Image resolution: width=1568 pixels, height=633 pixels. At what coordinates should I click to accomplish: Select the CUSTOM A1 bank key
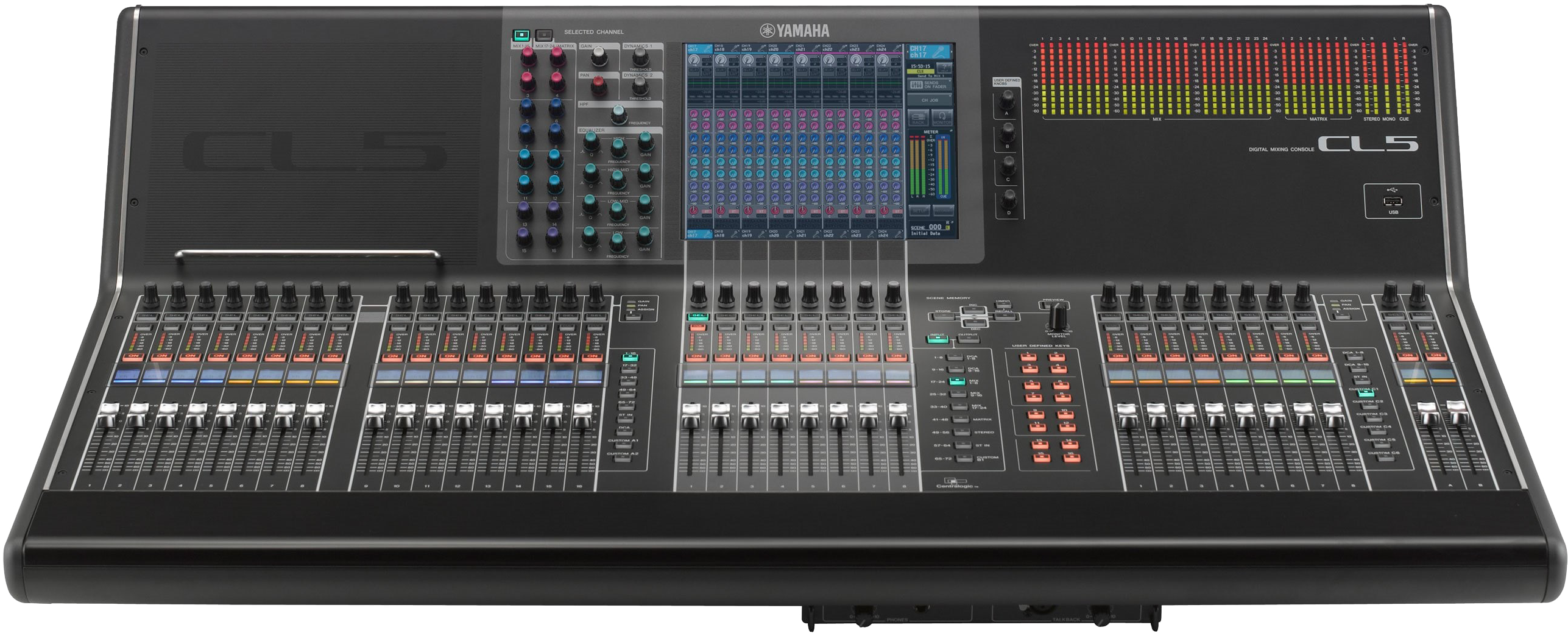623,445
